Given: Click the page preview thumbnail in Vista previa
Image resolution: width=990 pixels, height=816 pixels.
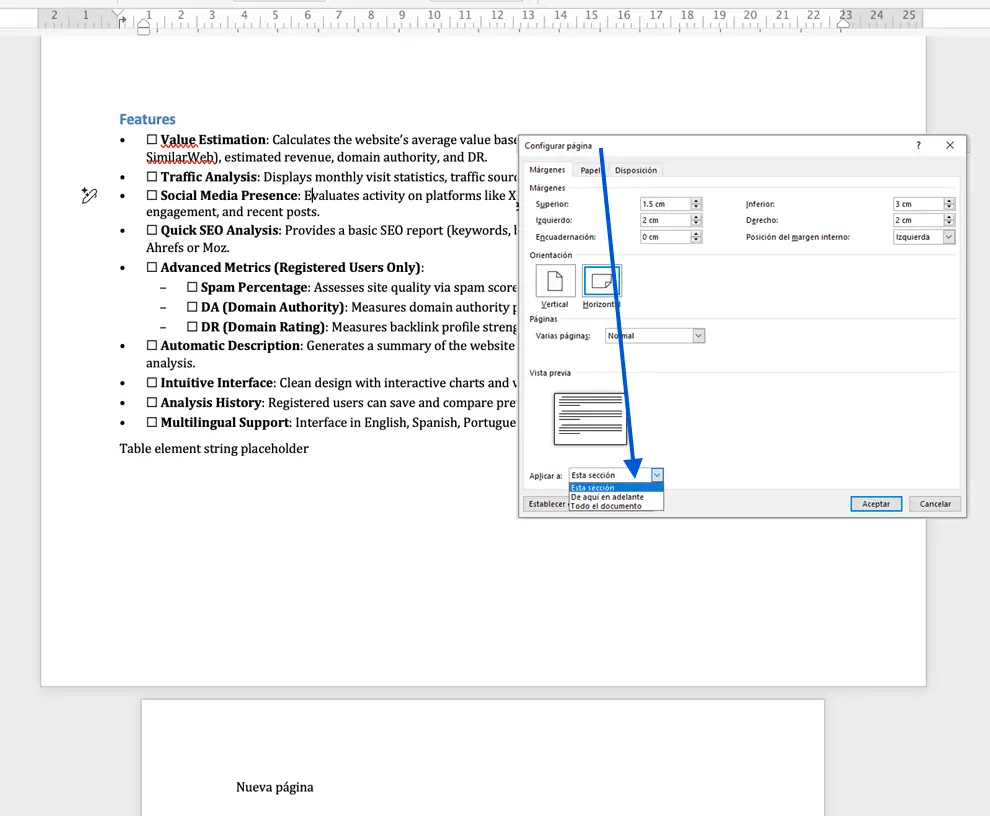Looking at the screenshot, I should (x=590, y=419).
